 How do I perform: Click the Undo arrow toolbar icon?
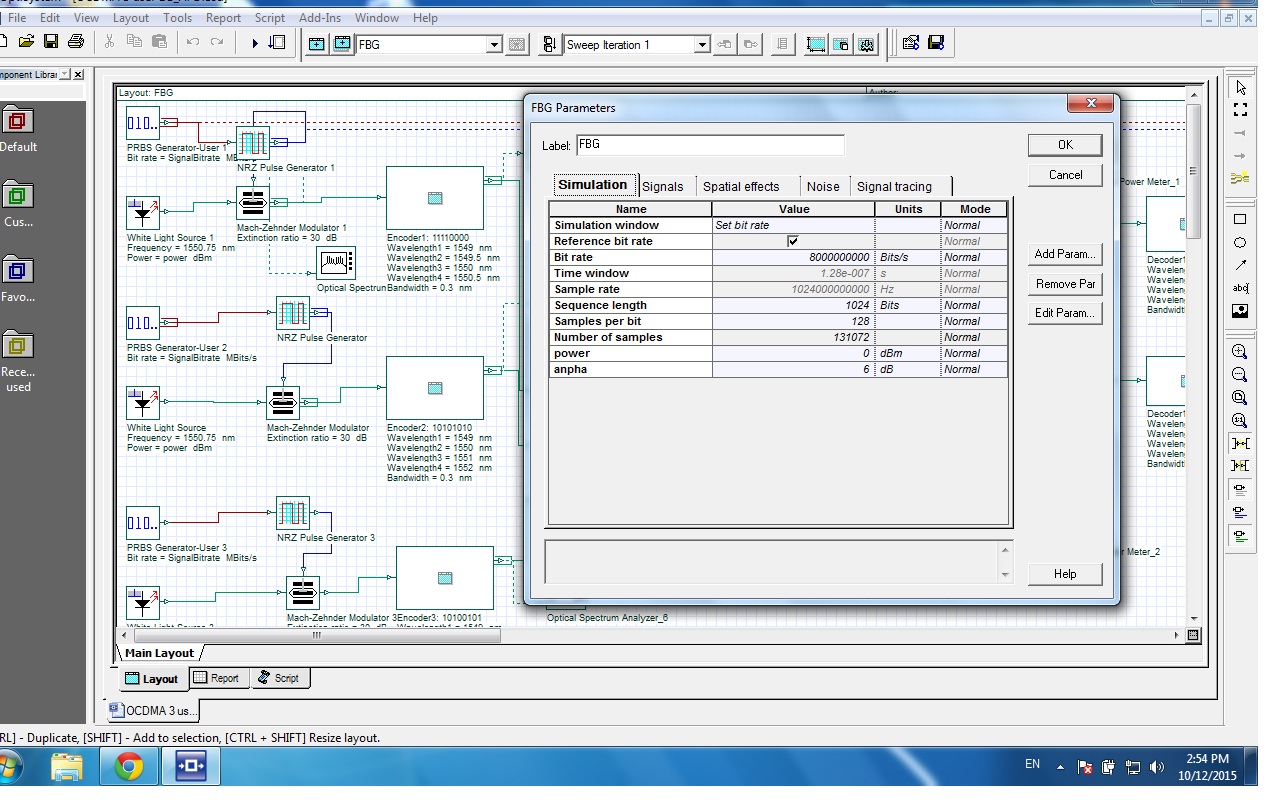tap(193, 43)
